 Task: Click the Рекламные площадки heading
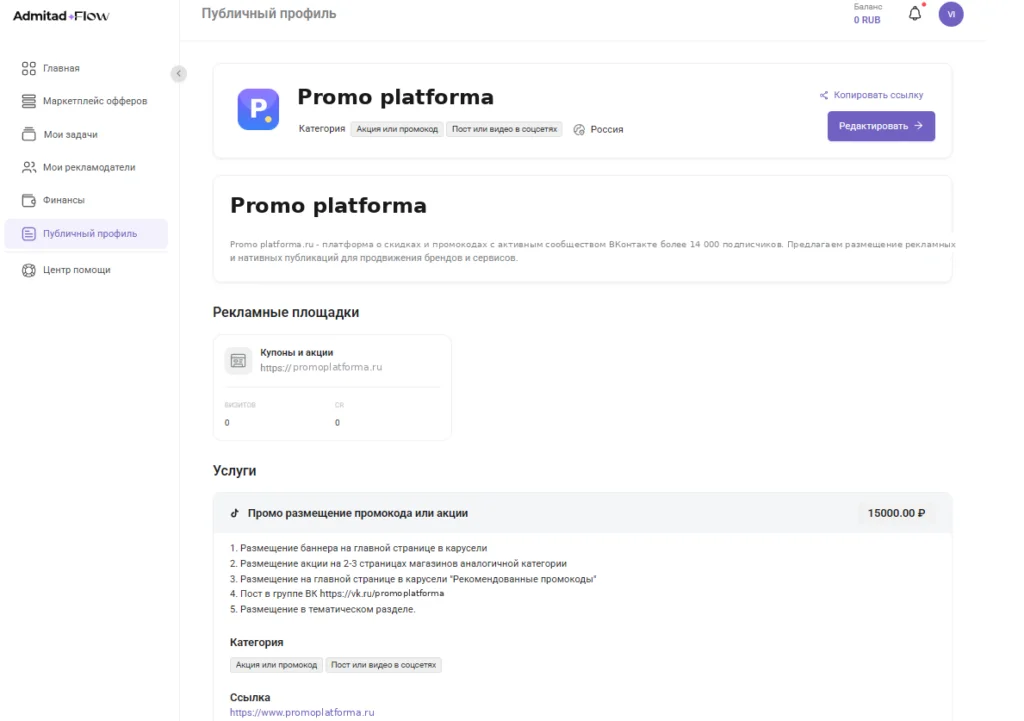coord(286,312)
